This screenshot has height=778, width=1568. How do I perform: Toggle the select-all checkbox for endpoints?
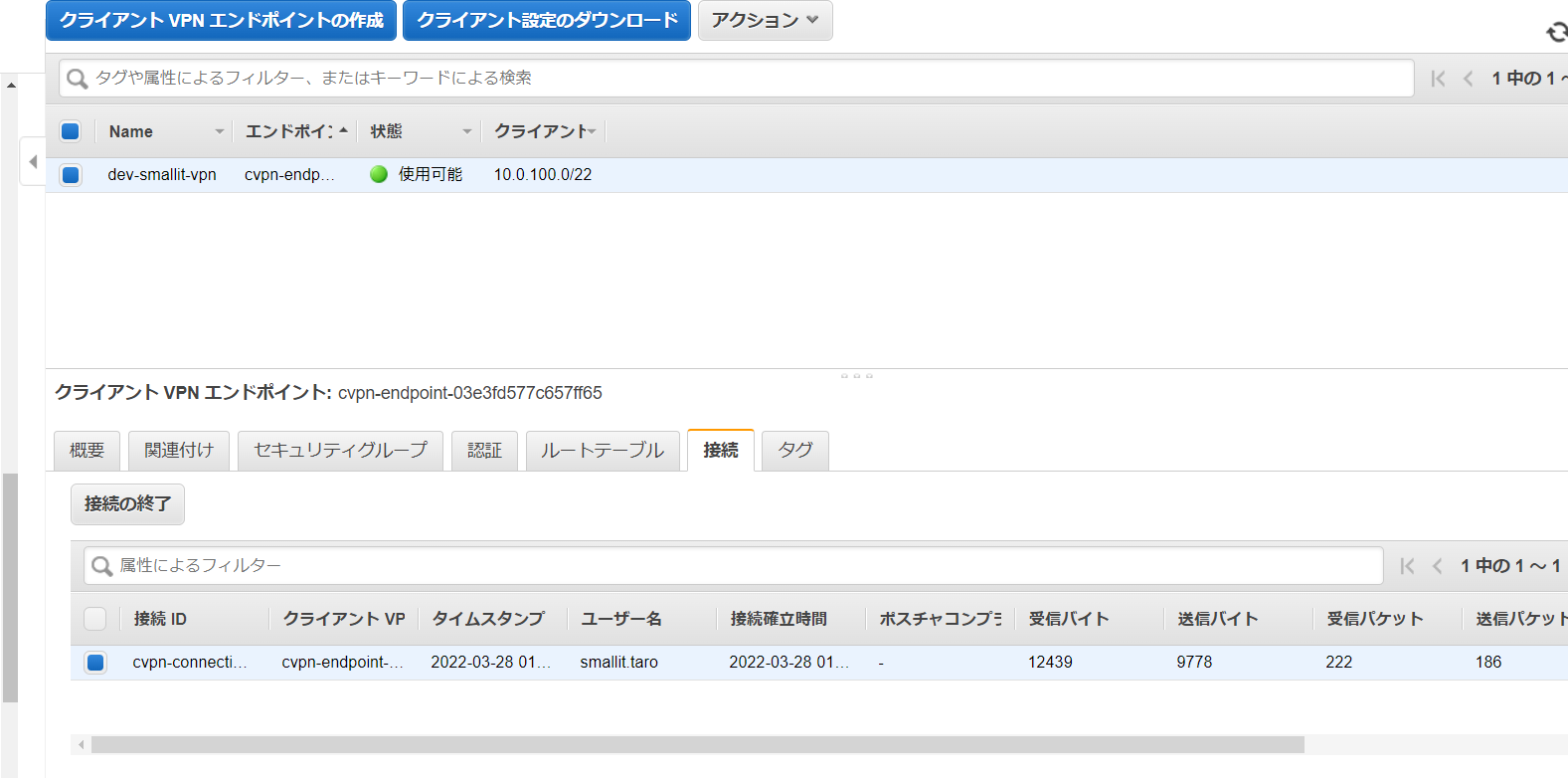71,131
